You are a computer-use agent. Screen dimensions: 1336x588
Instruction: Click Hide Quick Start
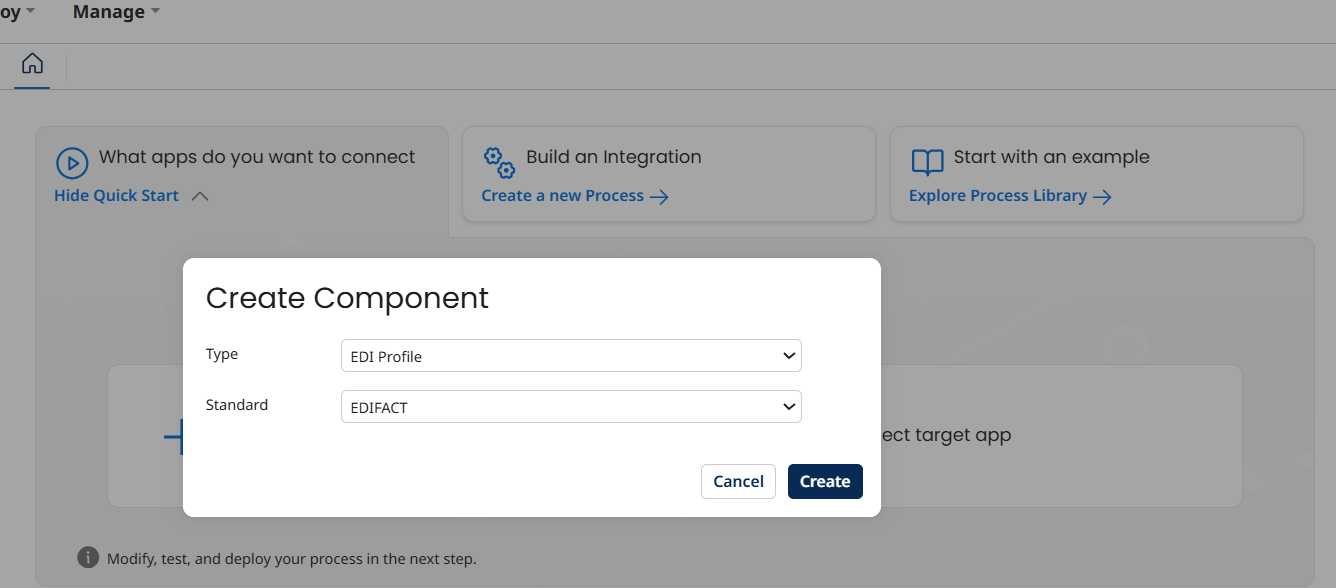point(115,195)
